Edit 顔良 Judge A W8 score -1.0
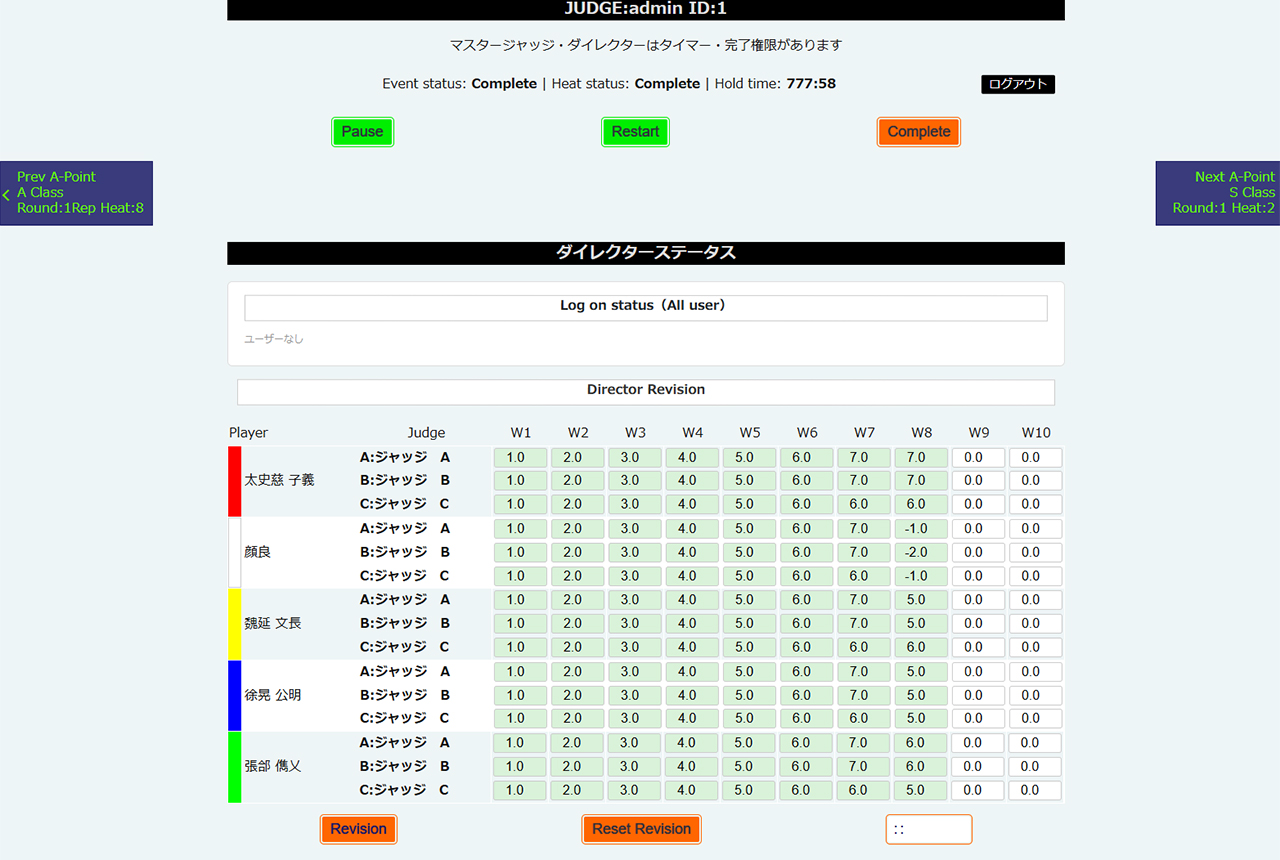Image resolution: width=1280 pixels, height=860 pixels. [x=921, y=529]
